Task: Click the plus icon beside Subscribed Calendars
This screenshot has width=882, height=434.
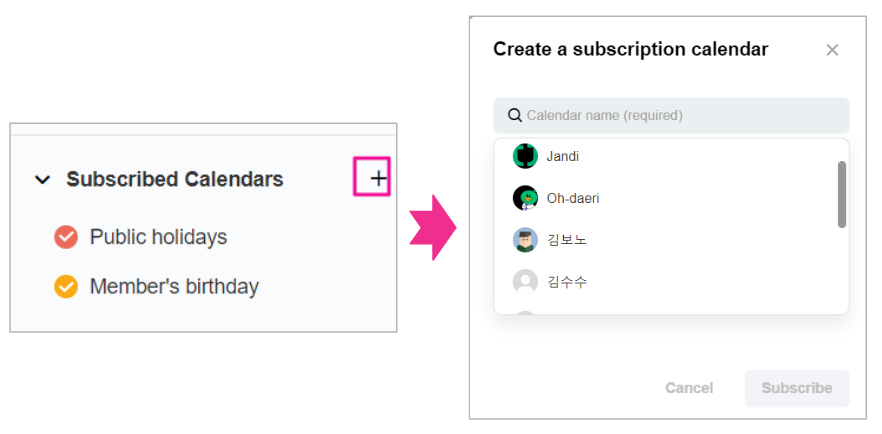Action: (x=378, y=179)
